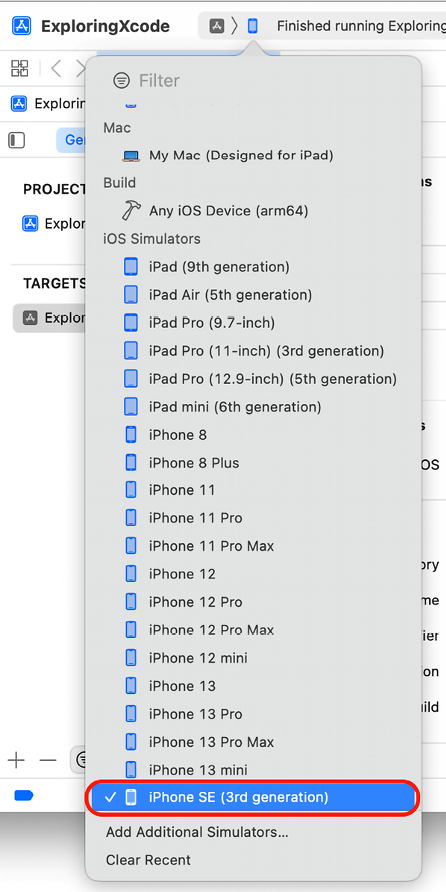Click the filter lines icon beside Filter
Screen dimensions: 446x892
(121, 81)
